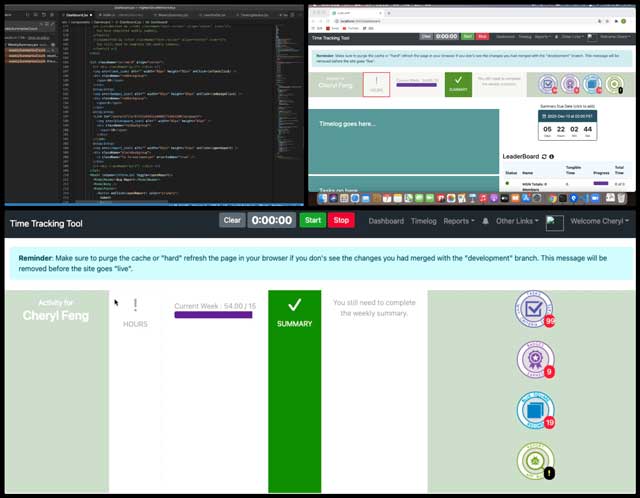Click the large blue badge showing 19
Screen dimensions: 640x498
point(534,412)
